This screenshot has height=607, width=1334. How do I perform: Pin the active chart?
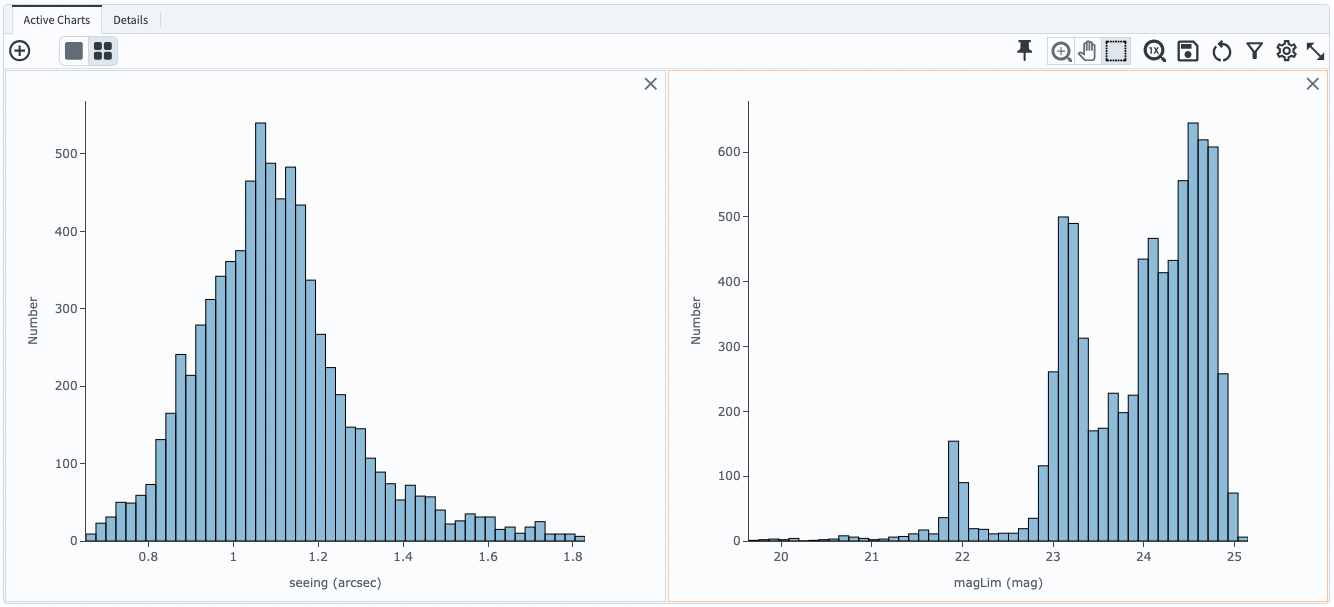click(1024, 50)
